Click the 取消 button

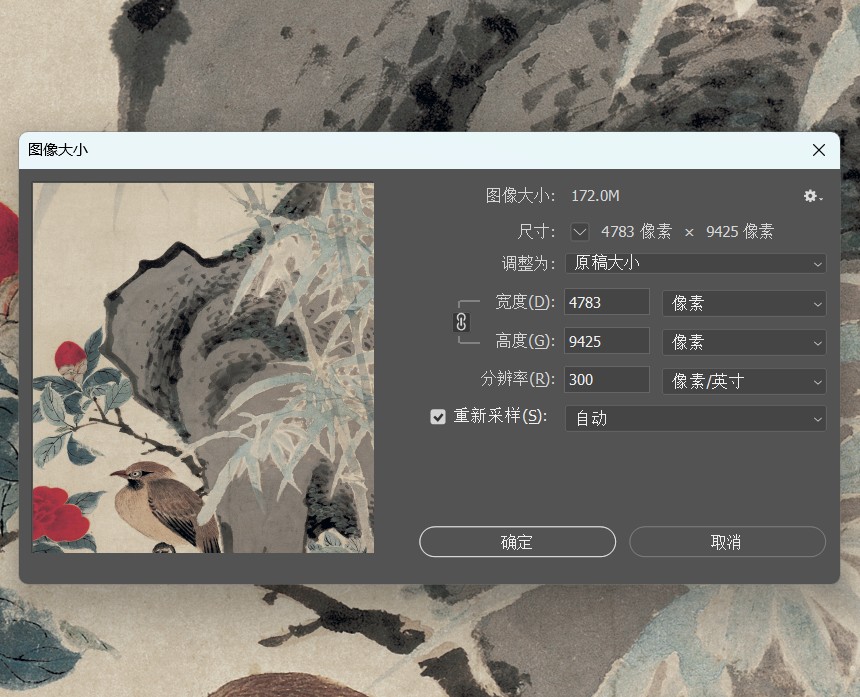click(x=727, y=542)
